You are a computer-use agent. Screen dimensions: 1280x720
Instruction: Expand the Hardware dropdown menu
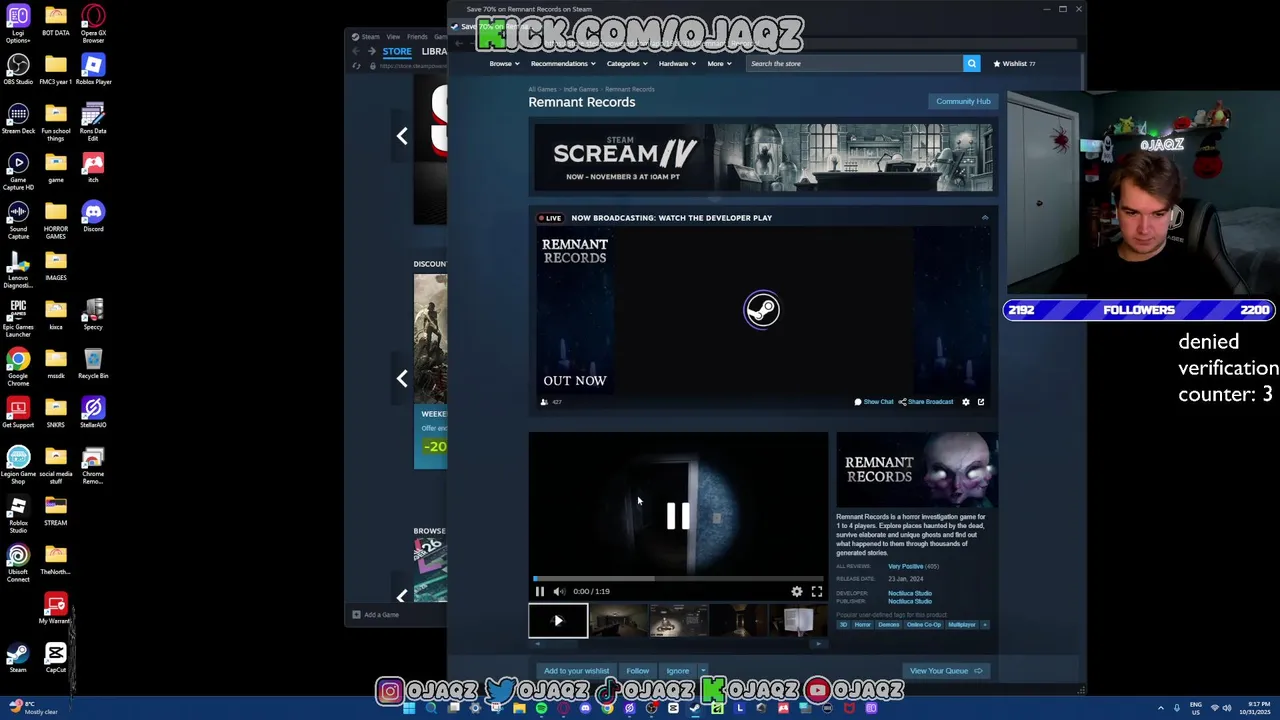pyautogui.click(x=677, y=63)
